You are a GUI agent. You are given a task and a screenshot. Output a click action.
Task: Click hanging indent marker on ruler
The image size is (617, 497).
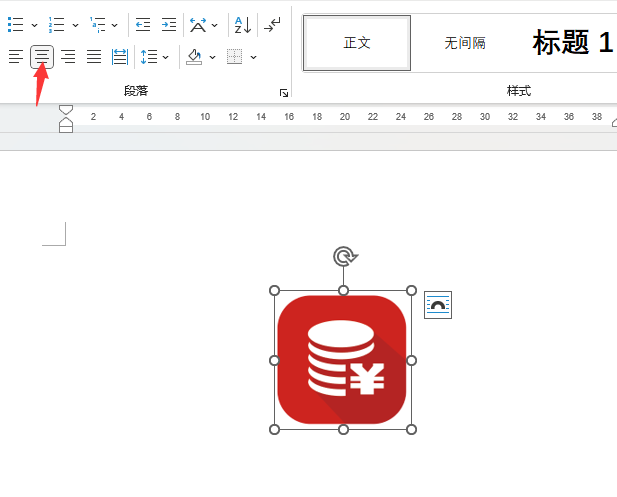[x=66, y=121]
